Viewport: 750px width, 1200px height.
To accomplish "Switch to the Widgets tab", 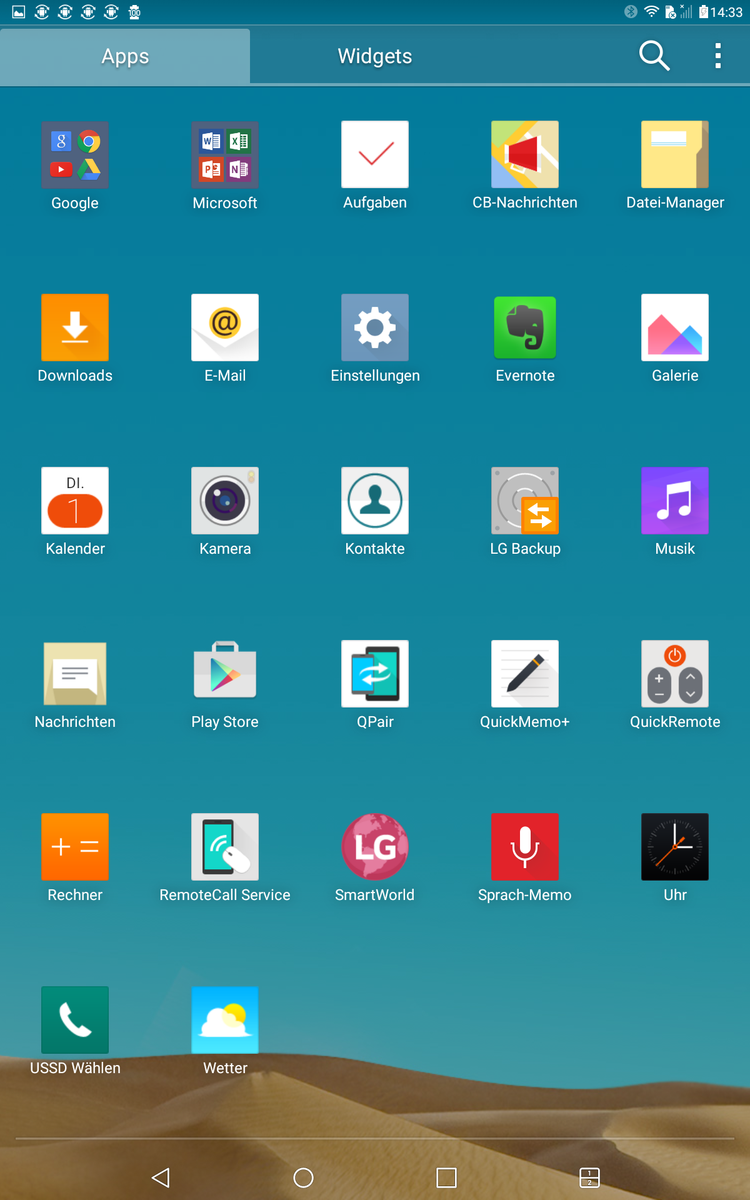I will pyautogui.click(x=375, y=56).
